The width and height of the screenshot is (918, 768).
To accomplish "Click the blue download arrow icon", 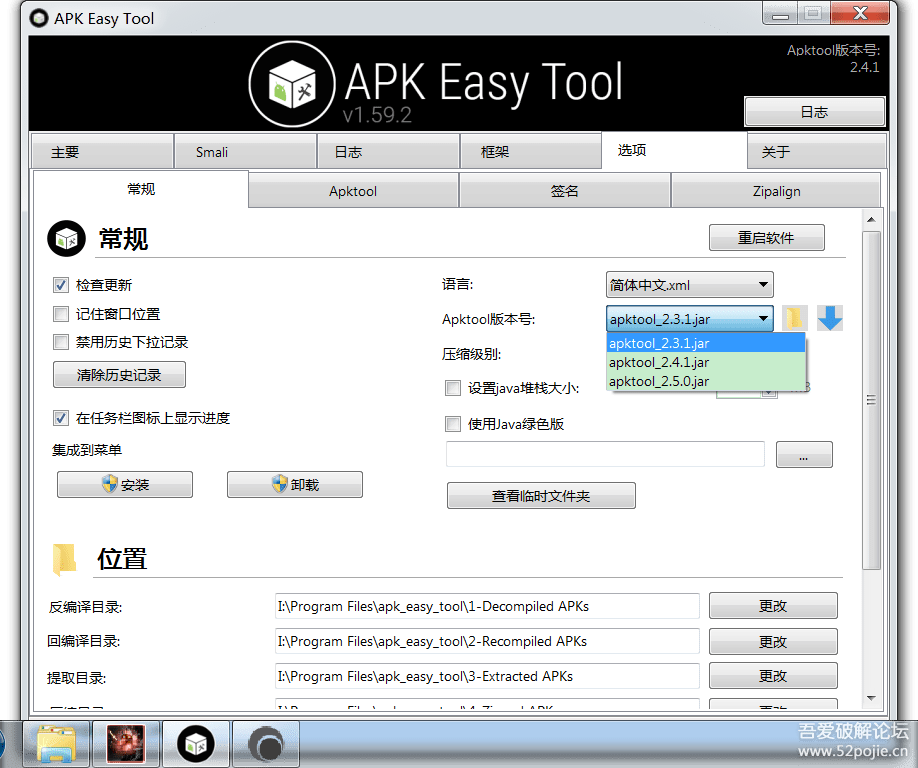I will (830, 318).
